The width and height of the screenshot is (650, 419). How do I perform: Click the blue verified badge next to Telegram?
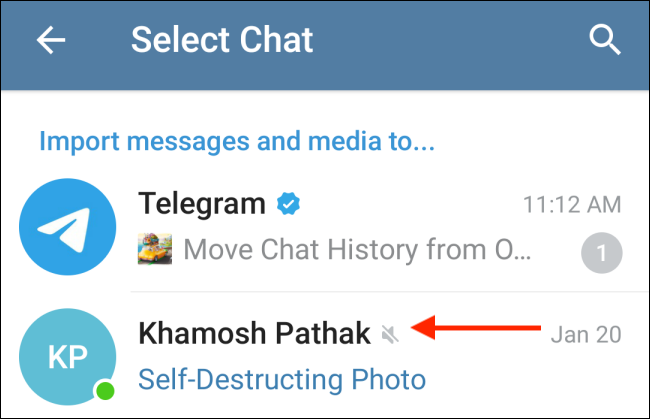pyautogui.click(x=289, y=204)
